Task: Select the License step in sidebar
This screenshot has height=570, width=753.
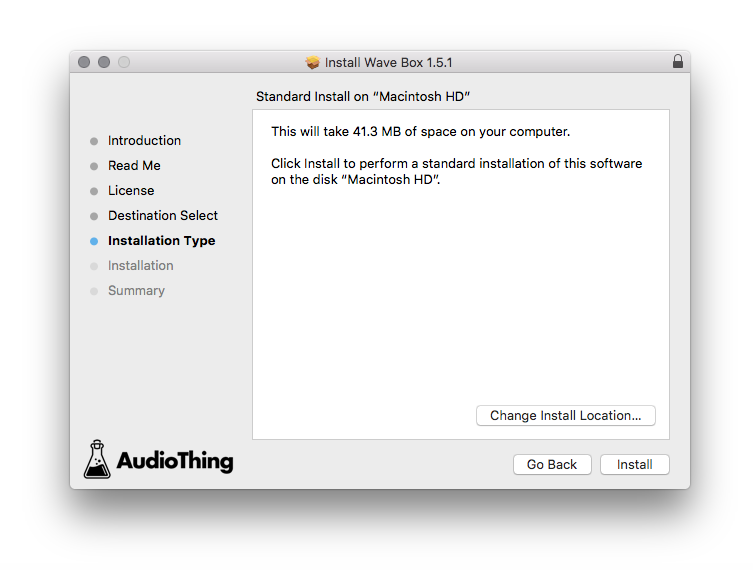Action: click(131, 191)
